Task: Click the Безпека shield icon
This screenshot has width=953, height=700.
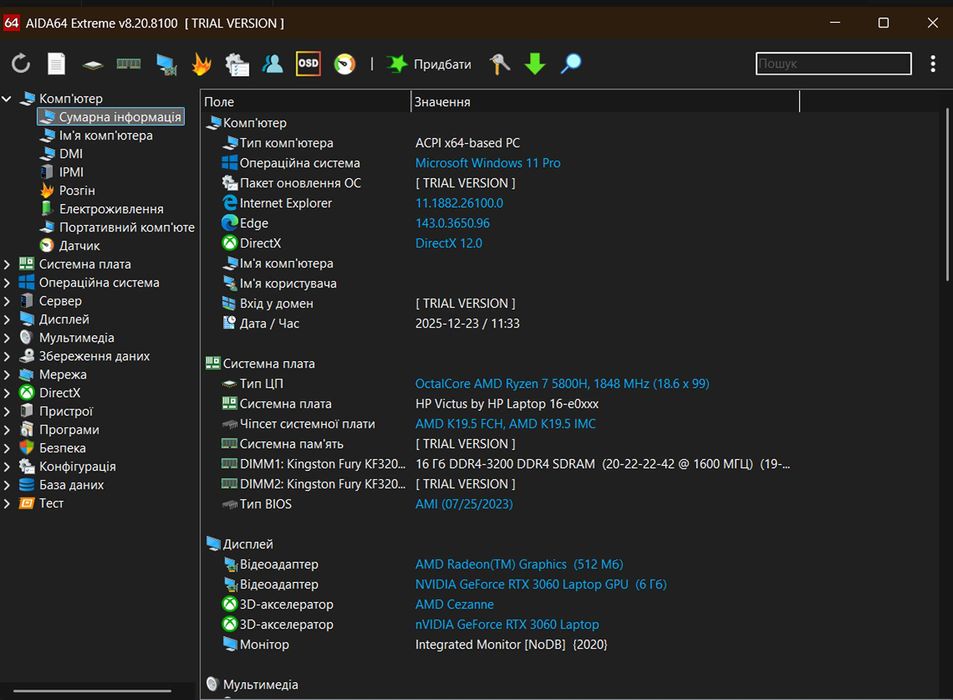Action: point(27,448)
